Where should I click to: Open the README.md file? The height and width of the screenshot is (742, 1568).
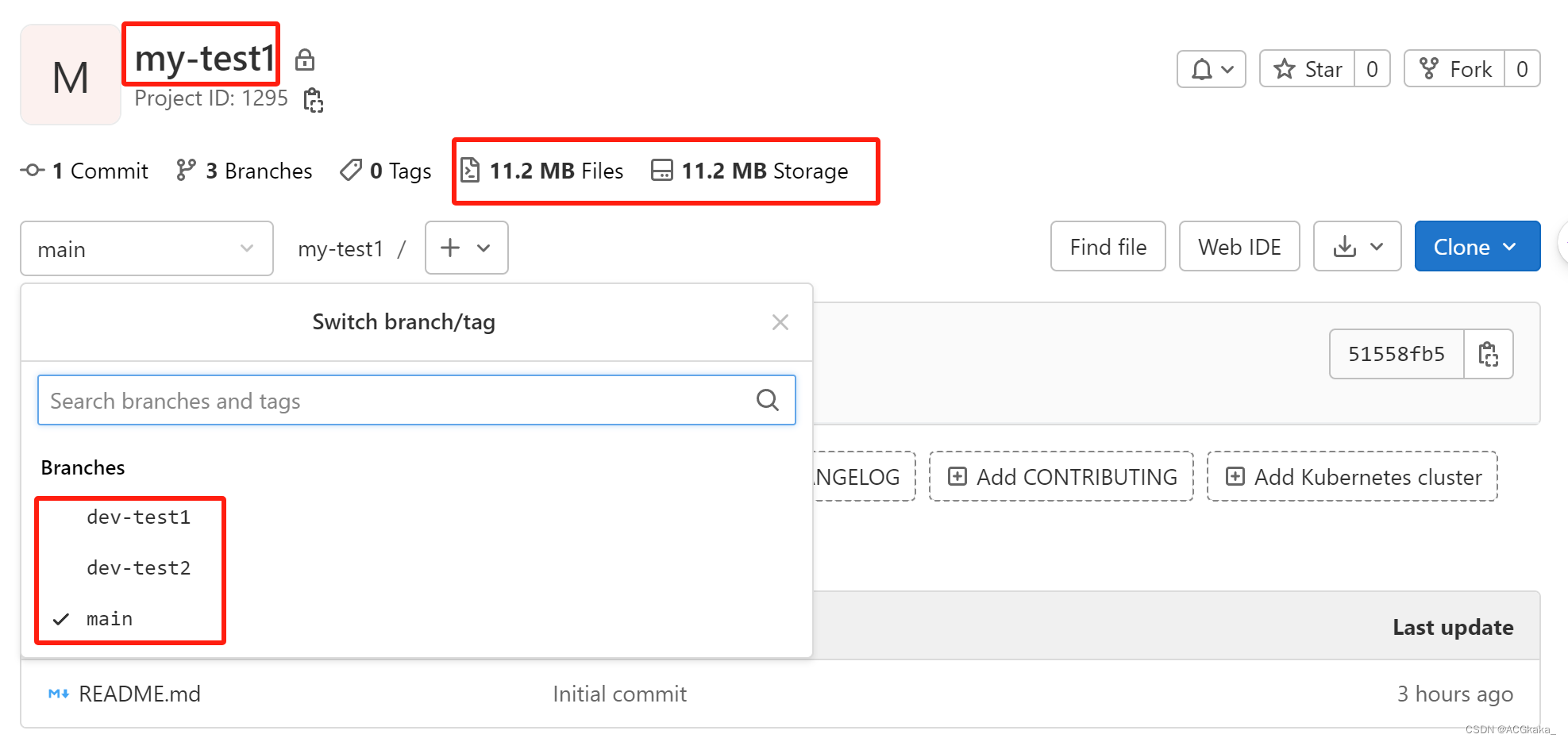140,694
